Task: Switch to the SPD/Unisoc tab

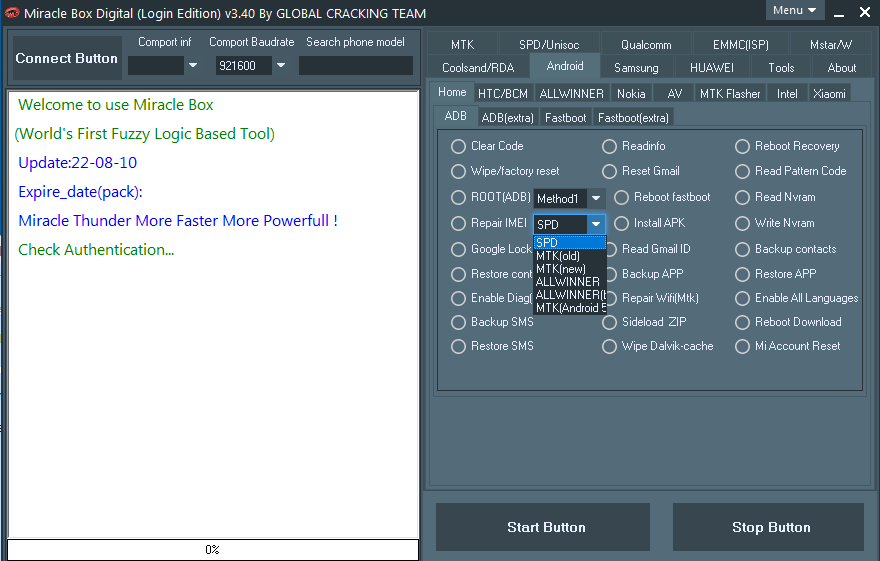Action: point(549,44)
